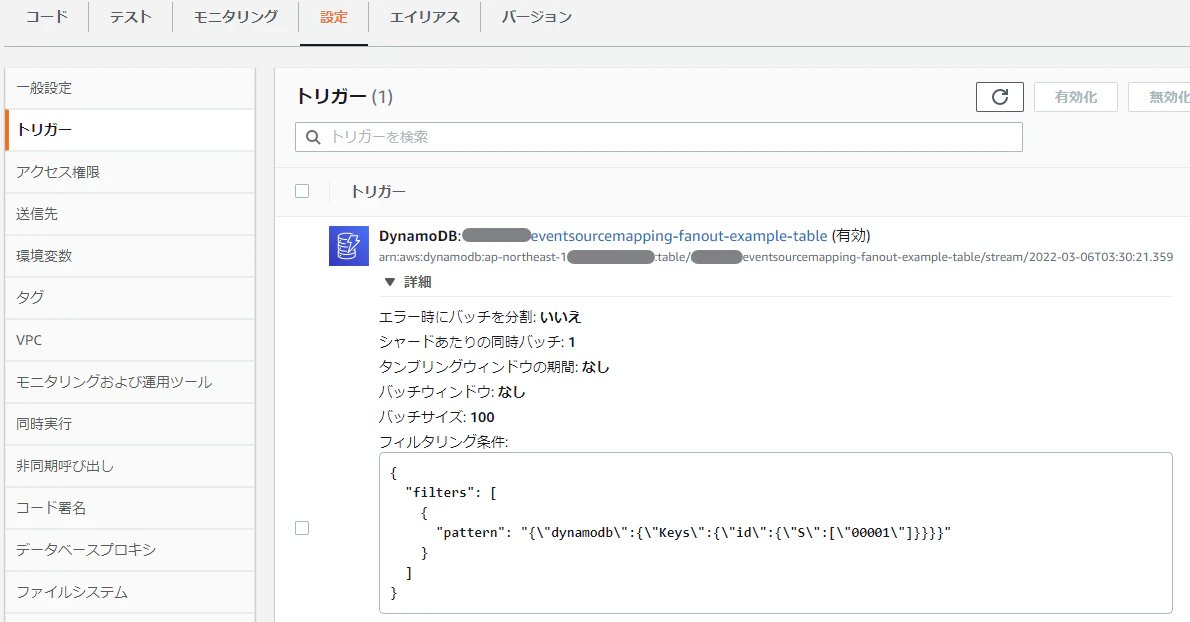
Task: Switch to the コード tab
Action: tap(47, 17)
